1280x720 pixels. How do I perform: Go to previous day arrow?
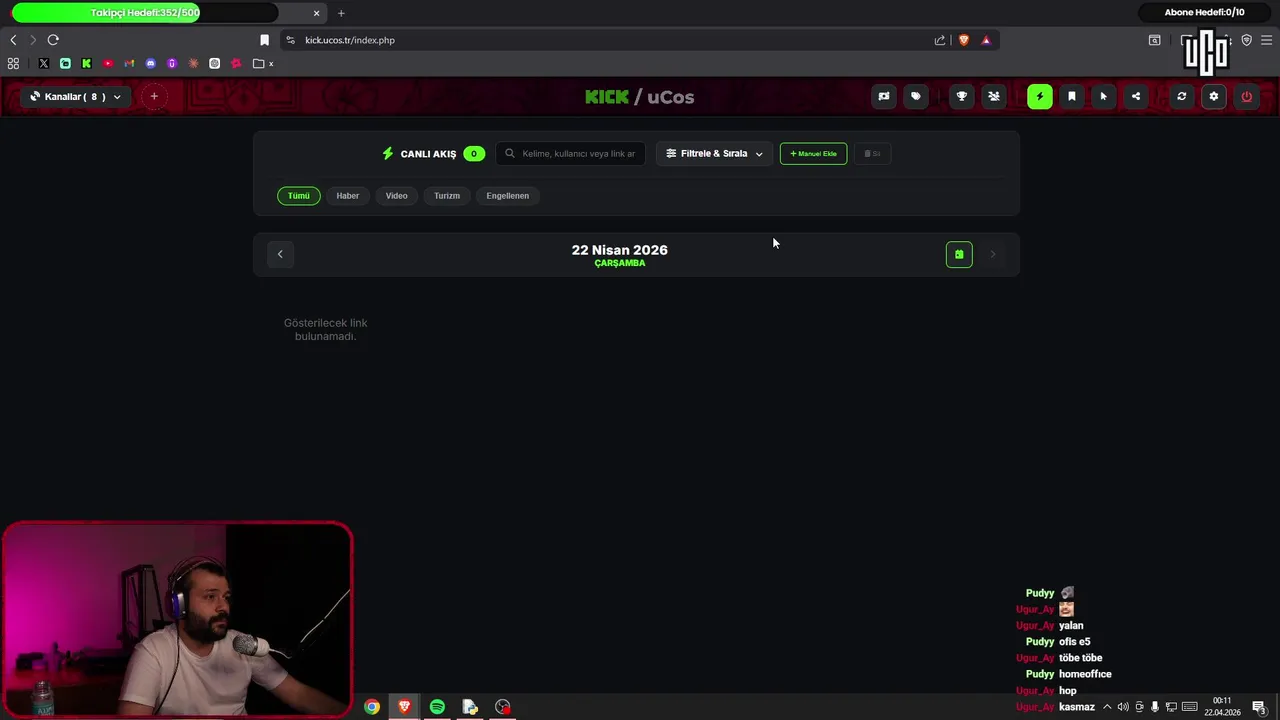point(280,254)
